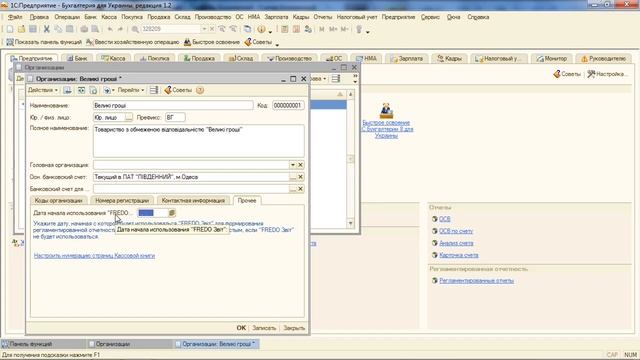The width and height of the screenshot is (640, 360).
Task: Click ellipsis button for Банковский счет для
Action: (x=293, y=189)
